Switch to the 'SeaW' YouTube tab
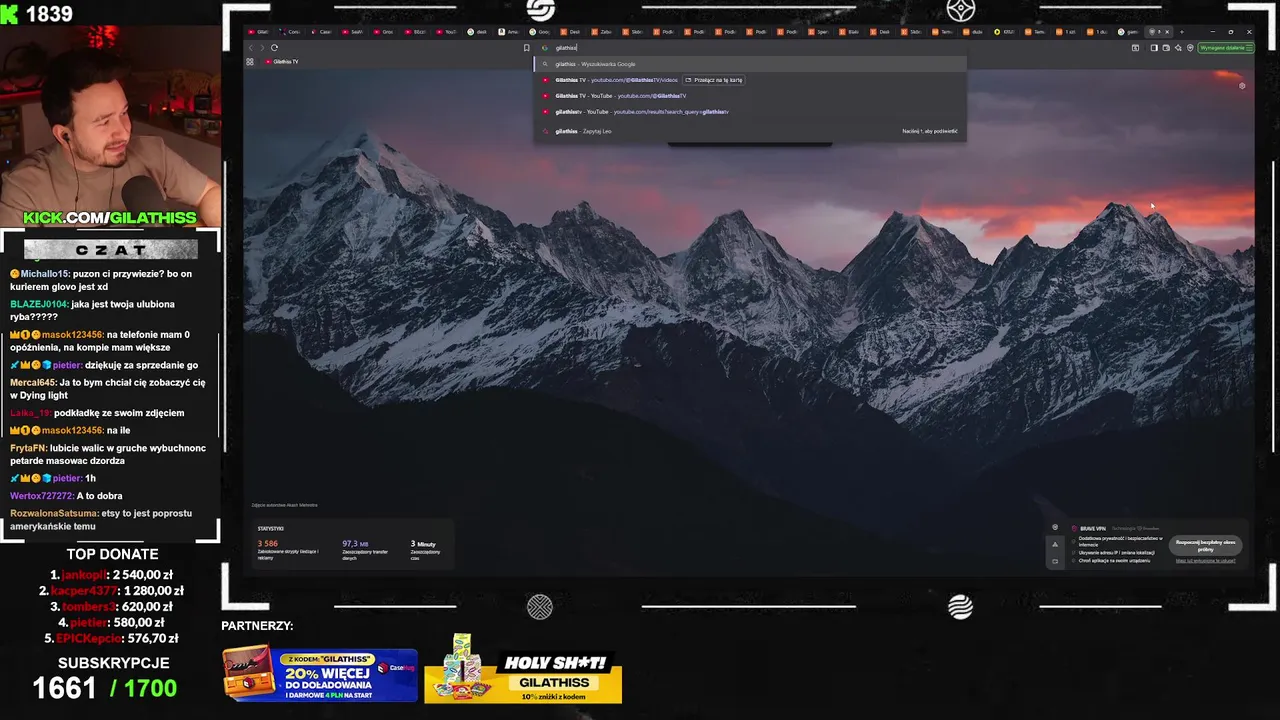 352,32
